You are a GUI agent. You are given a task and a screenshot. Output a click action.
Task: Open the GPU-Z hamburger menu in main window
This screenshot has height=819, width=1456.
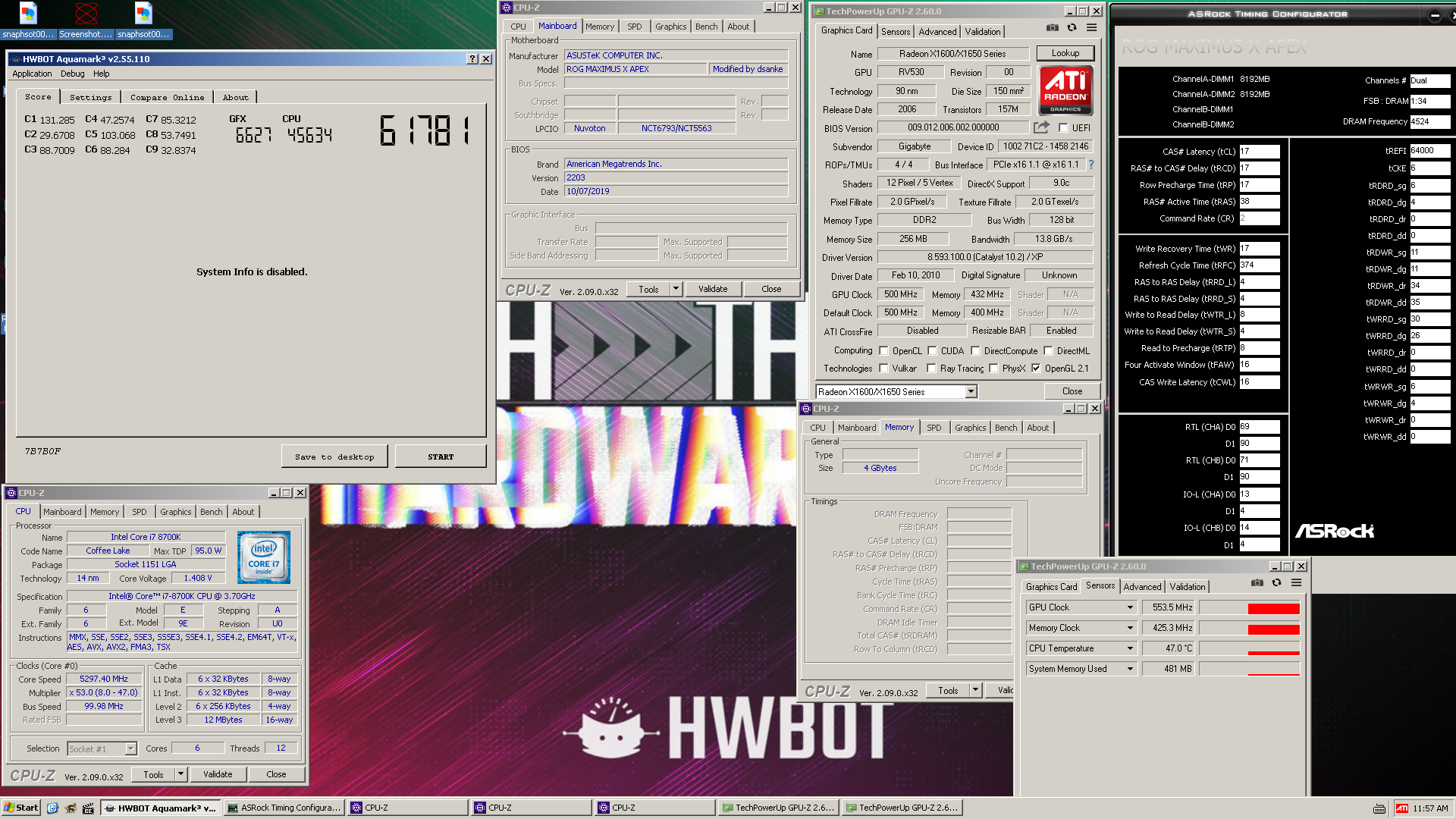tap(1091, 27)
